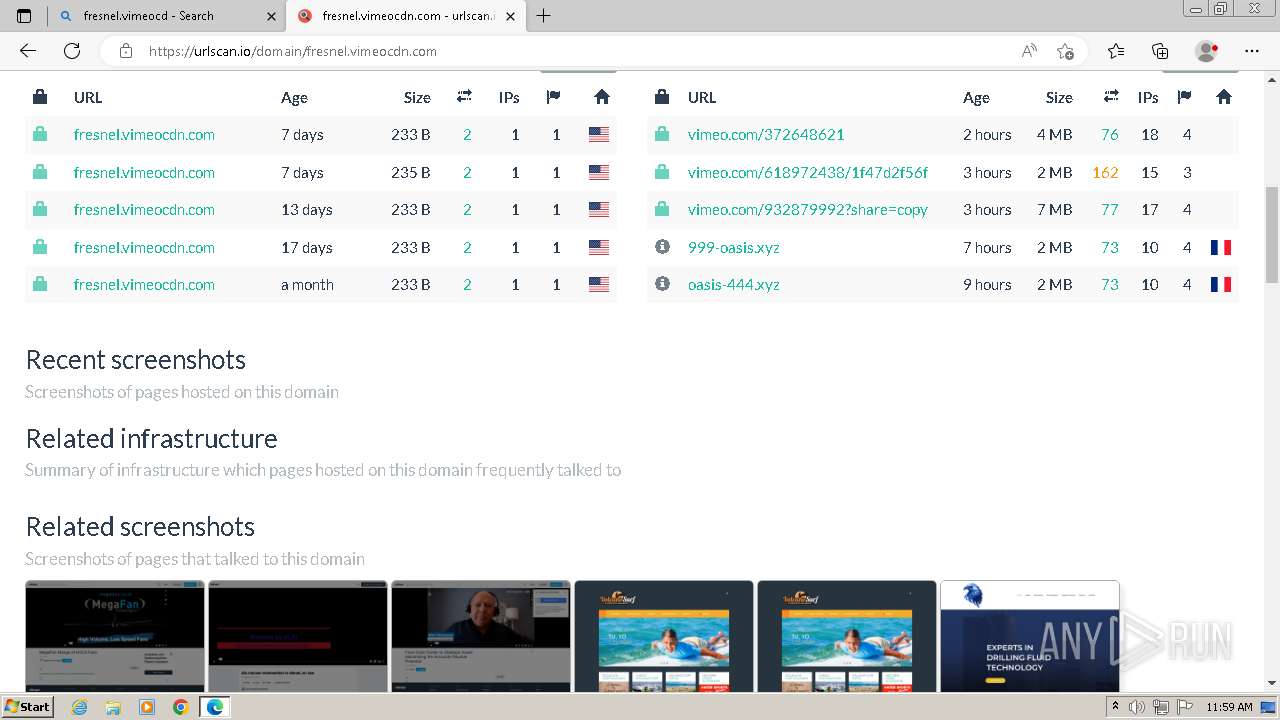Click the Age column header in the right table

tap(976, 98)
